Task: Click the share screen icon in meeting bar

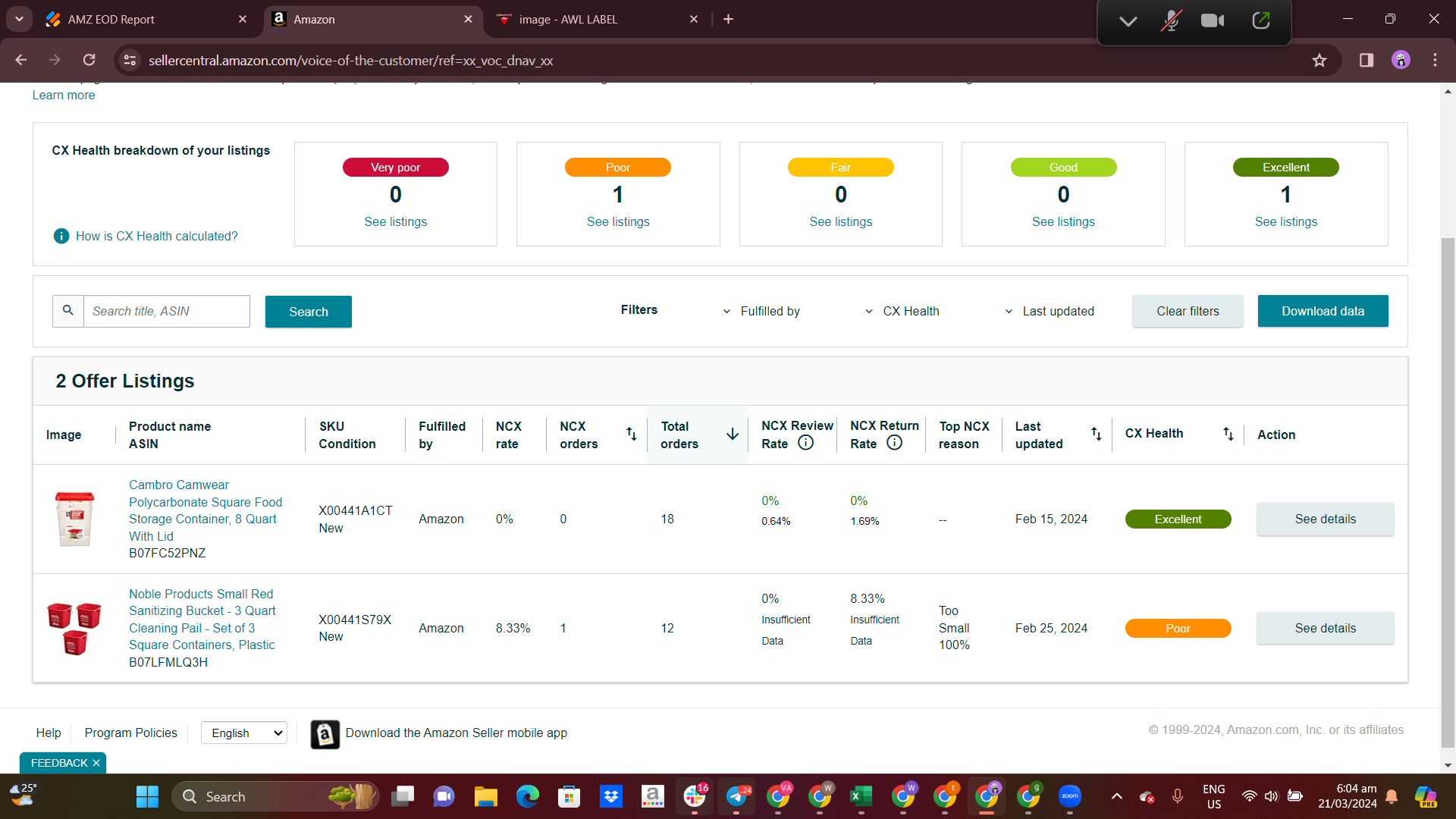Action: [1261, 20]
